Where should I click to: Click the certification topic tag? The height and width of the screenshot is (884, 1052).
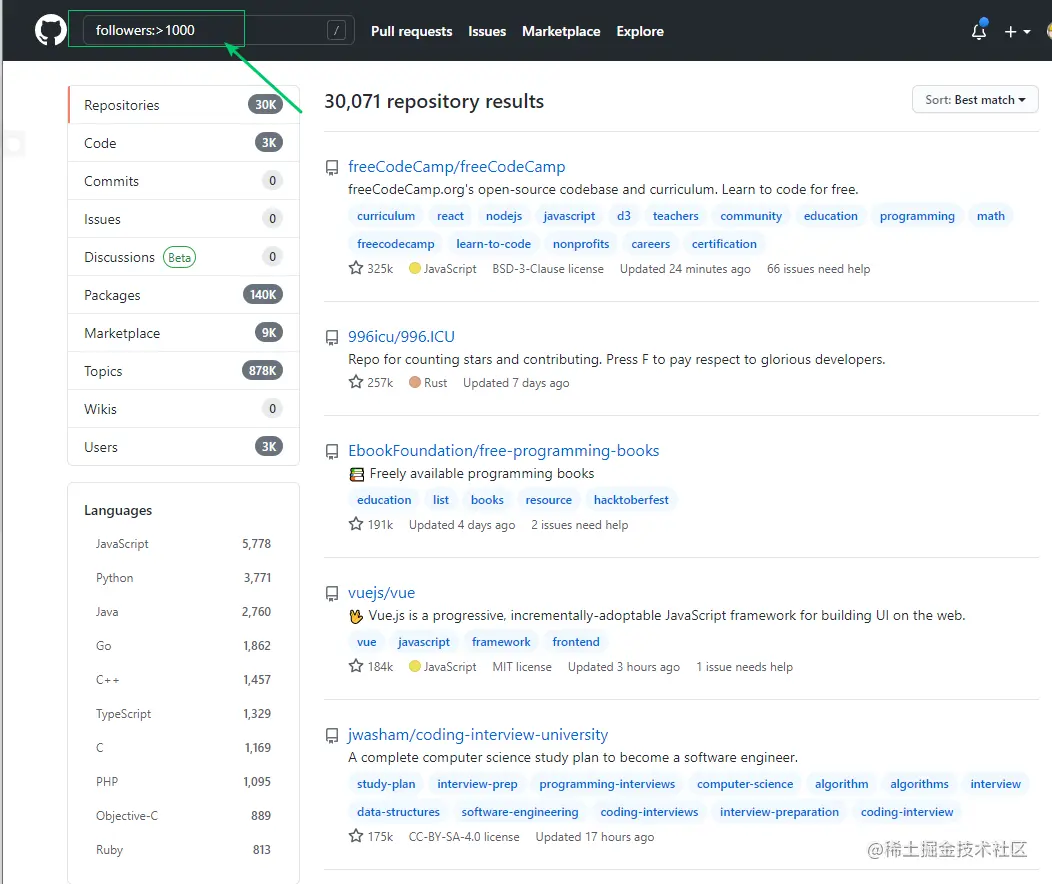(x=724, y=244)
